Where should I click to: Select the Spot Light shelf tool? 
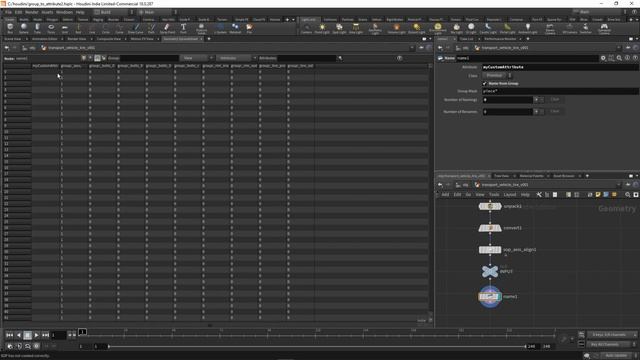coord(339,28)
